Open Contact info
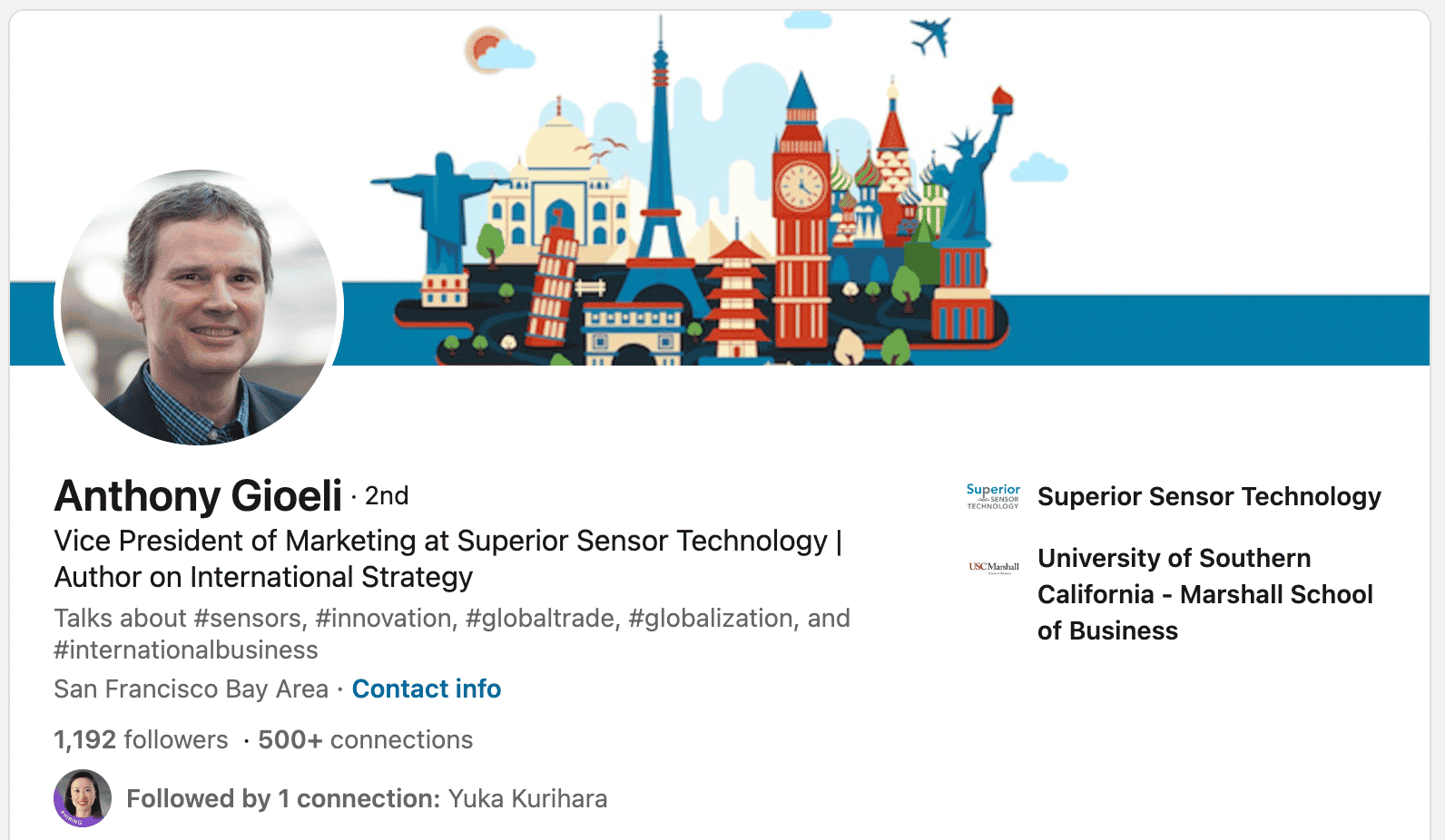 point(426,689)
